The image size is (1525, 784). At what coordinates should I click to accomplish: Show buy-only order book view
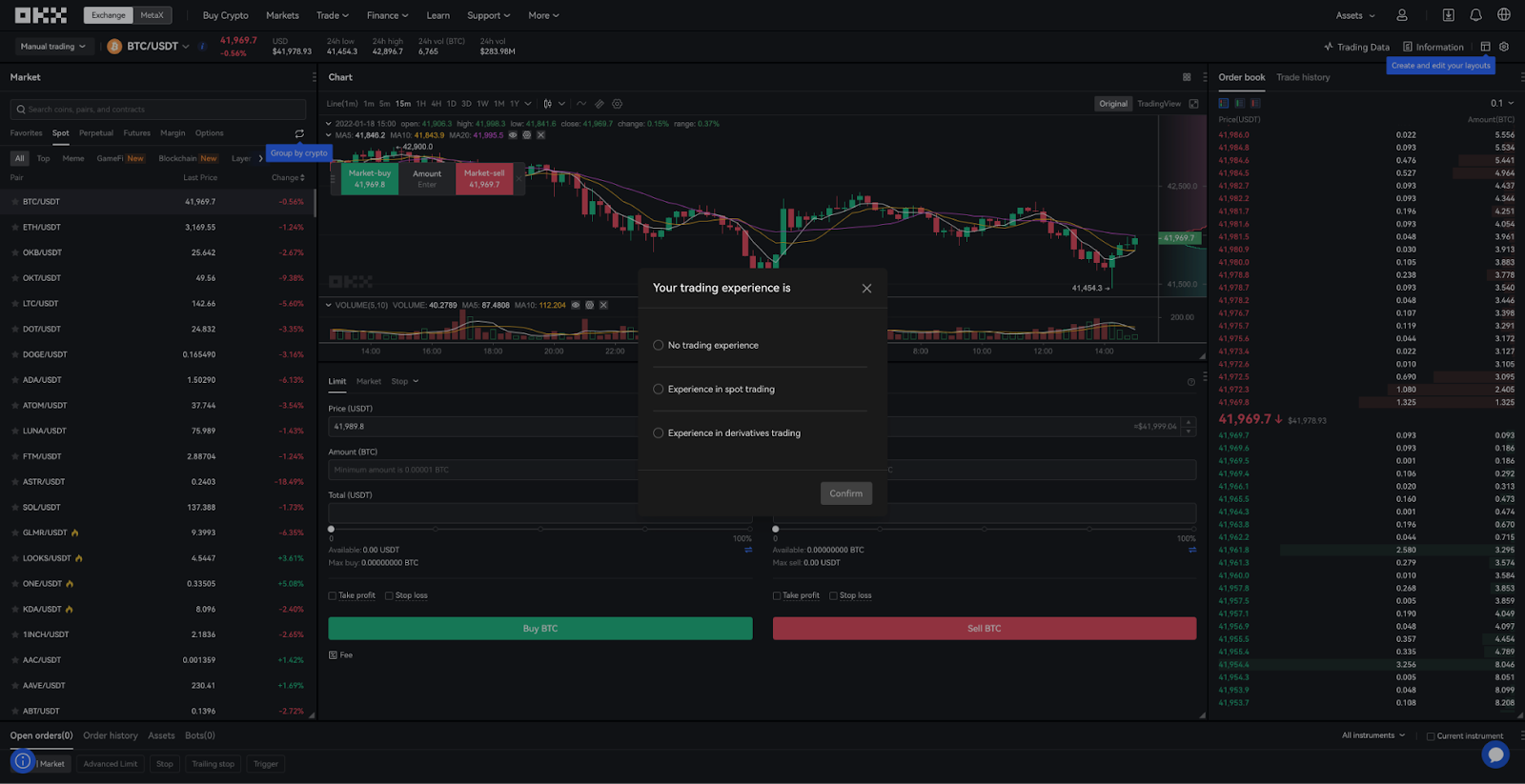click(1240, 103)
